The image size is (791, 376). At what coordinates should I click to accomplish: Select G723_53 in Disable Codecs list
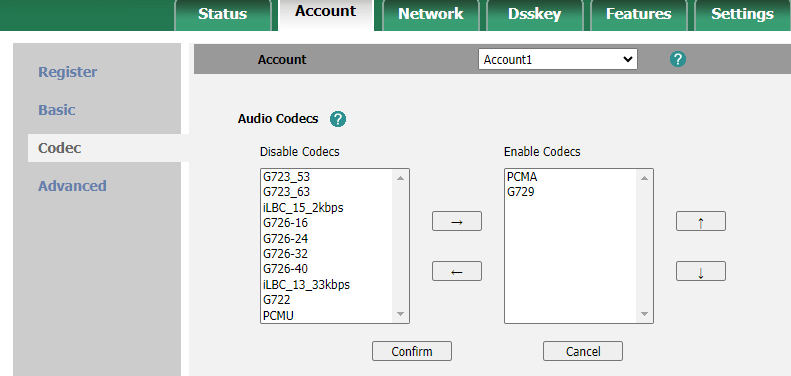click(327, 177)
